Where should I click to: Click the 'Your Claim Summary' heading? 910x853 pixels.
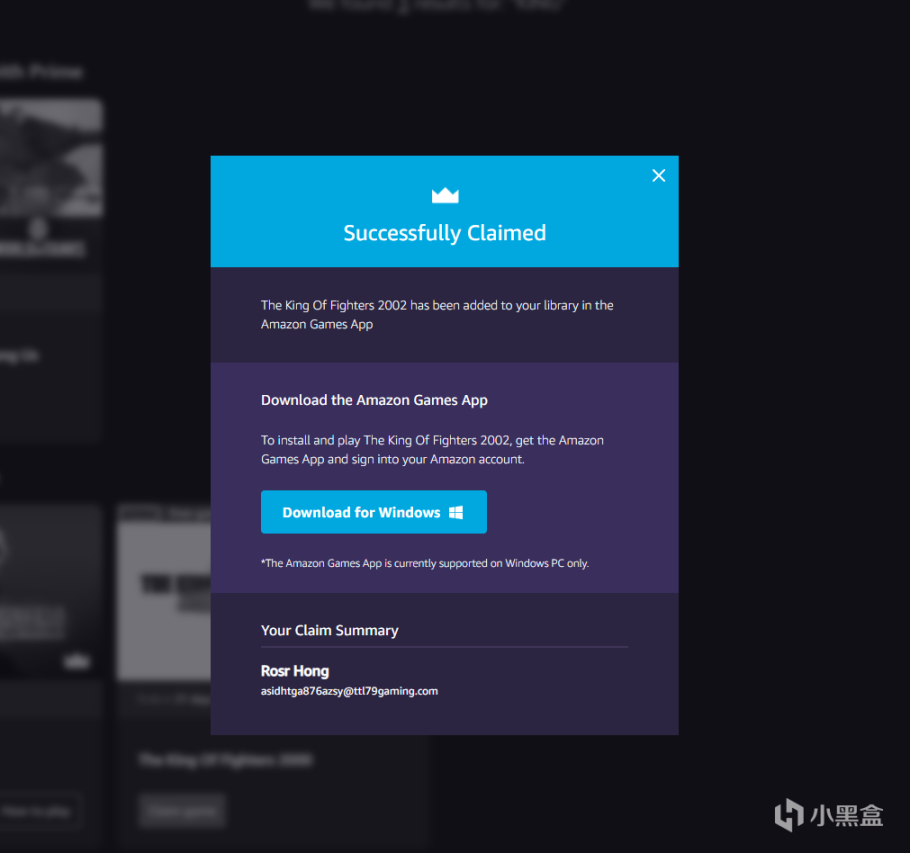[x=330, y=630]
